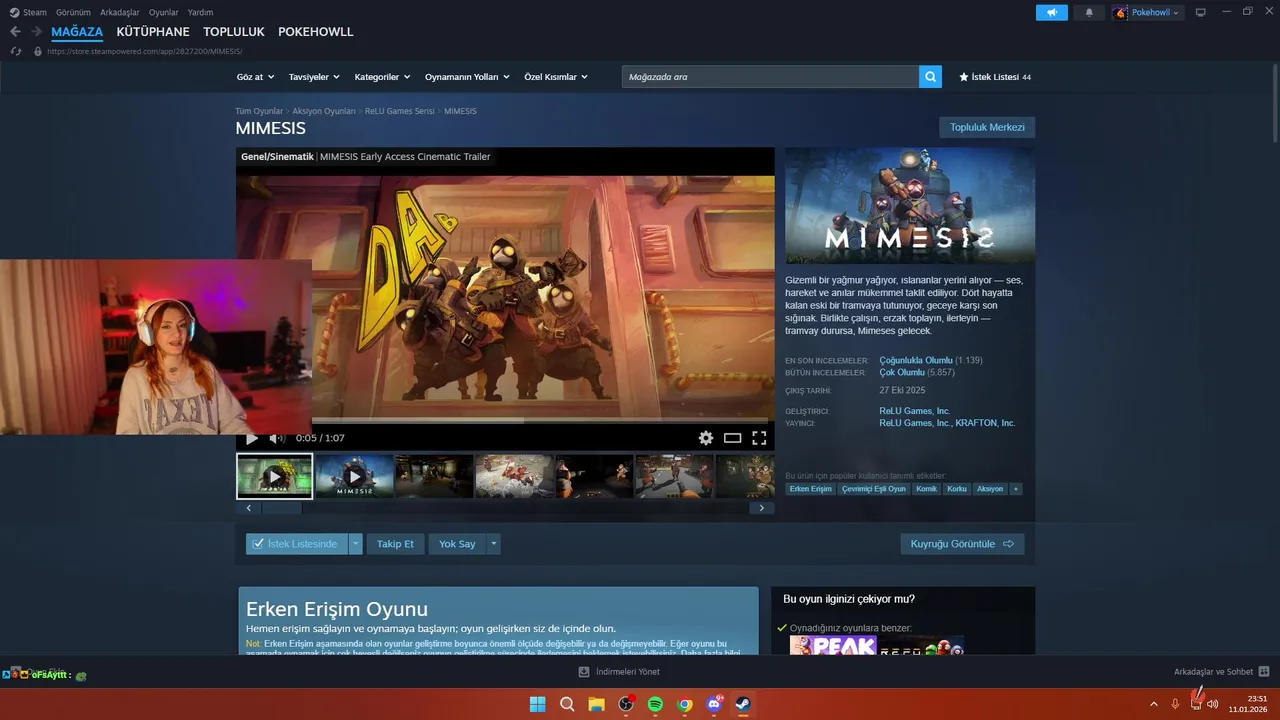Open the Arkadaşlar menu
Screen dimensions: 1280x720
coord(120,12)
